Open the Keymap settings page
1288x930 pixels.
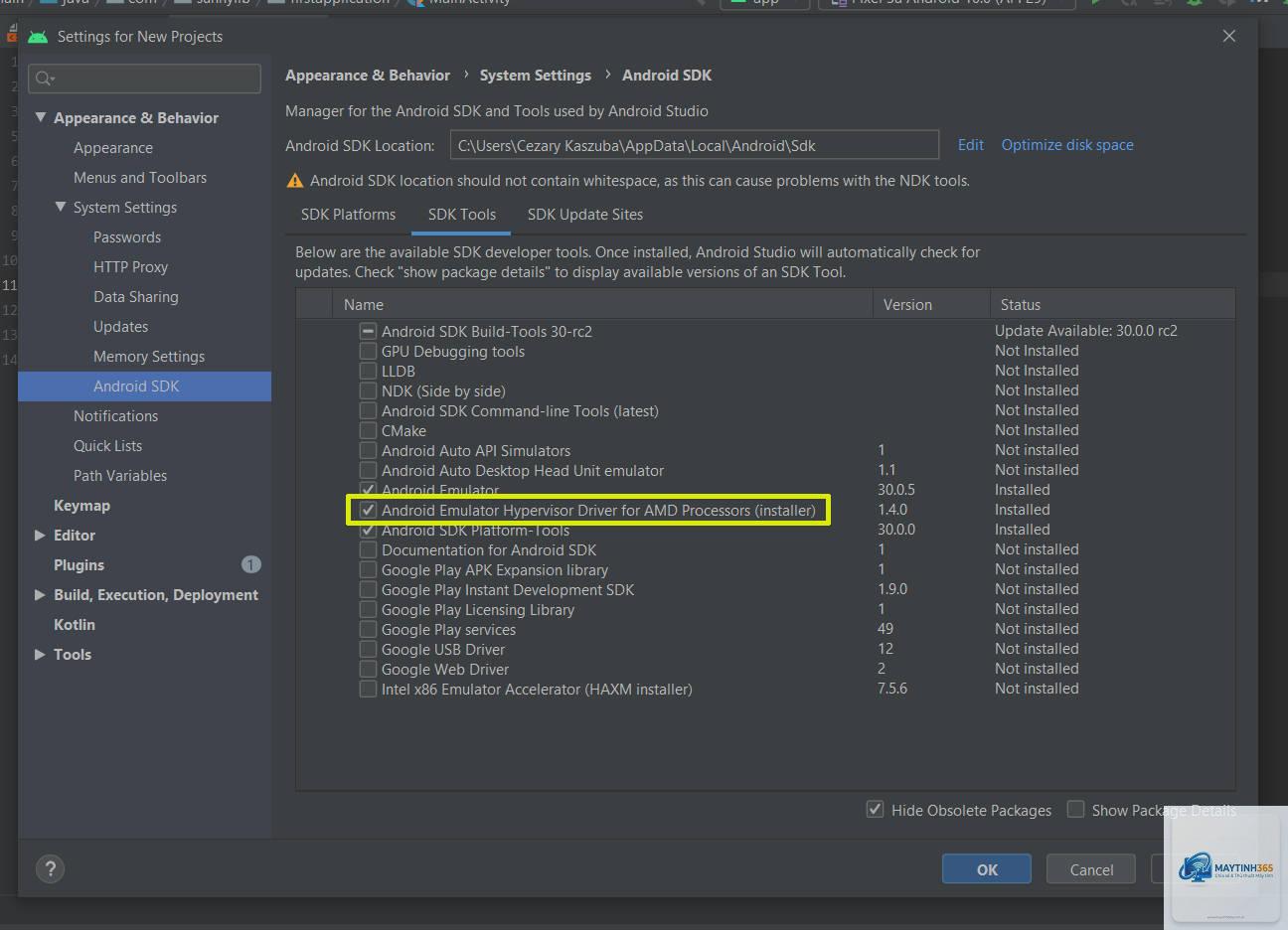pyautogui.click(x=81, y=505)
